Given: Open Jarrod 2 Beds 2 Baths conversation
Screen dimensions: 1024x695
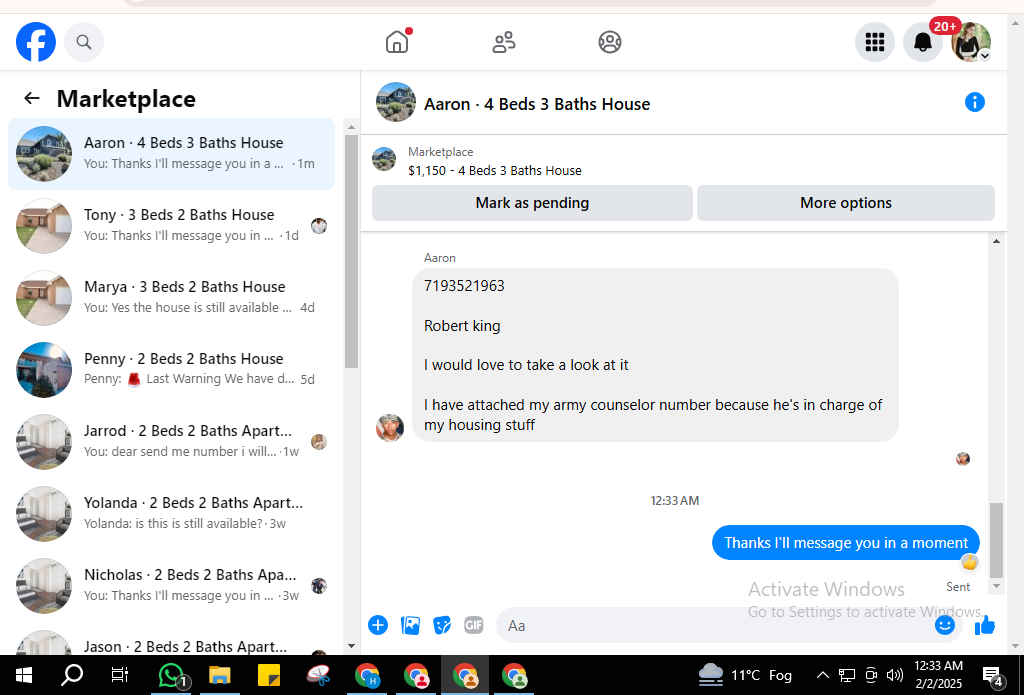Looking at the screenshot, I should pyautogui.click(x=171, y=442).
